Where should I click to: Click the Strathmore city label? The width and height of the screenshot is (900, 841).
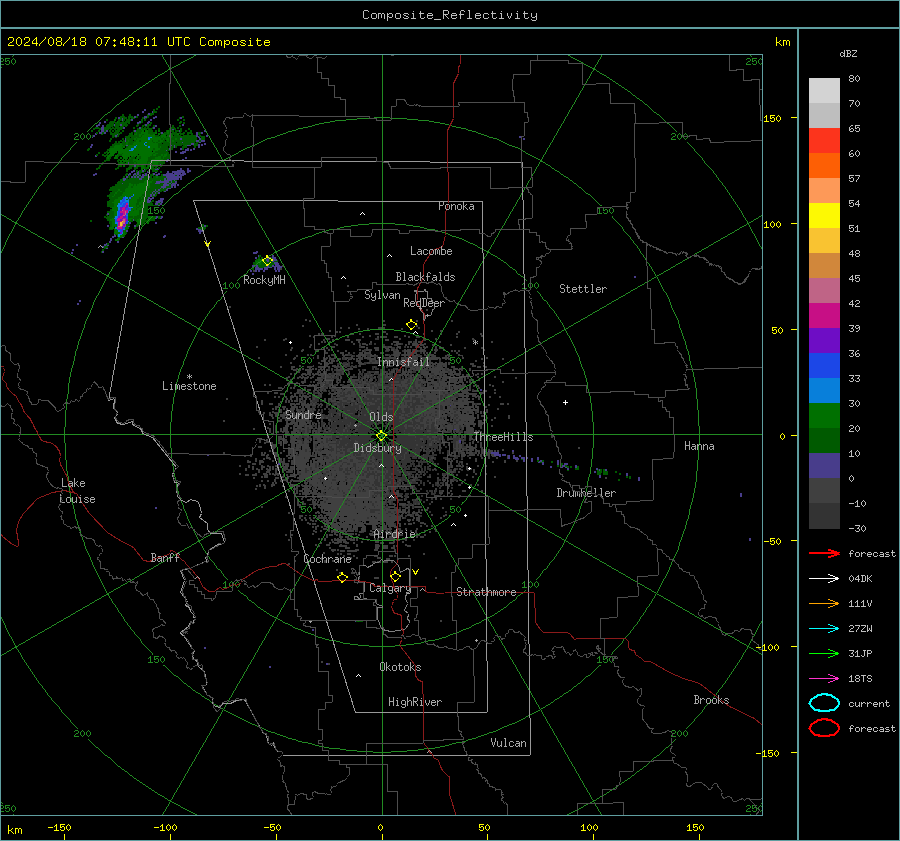(x=486, y=592)
